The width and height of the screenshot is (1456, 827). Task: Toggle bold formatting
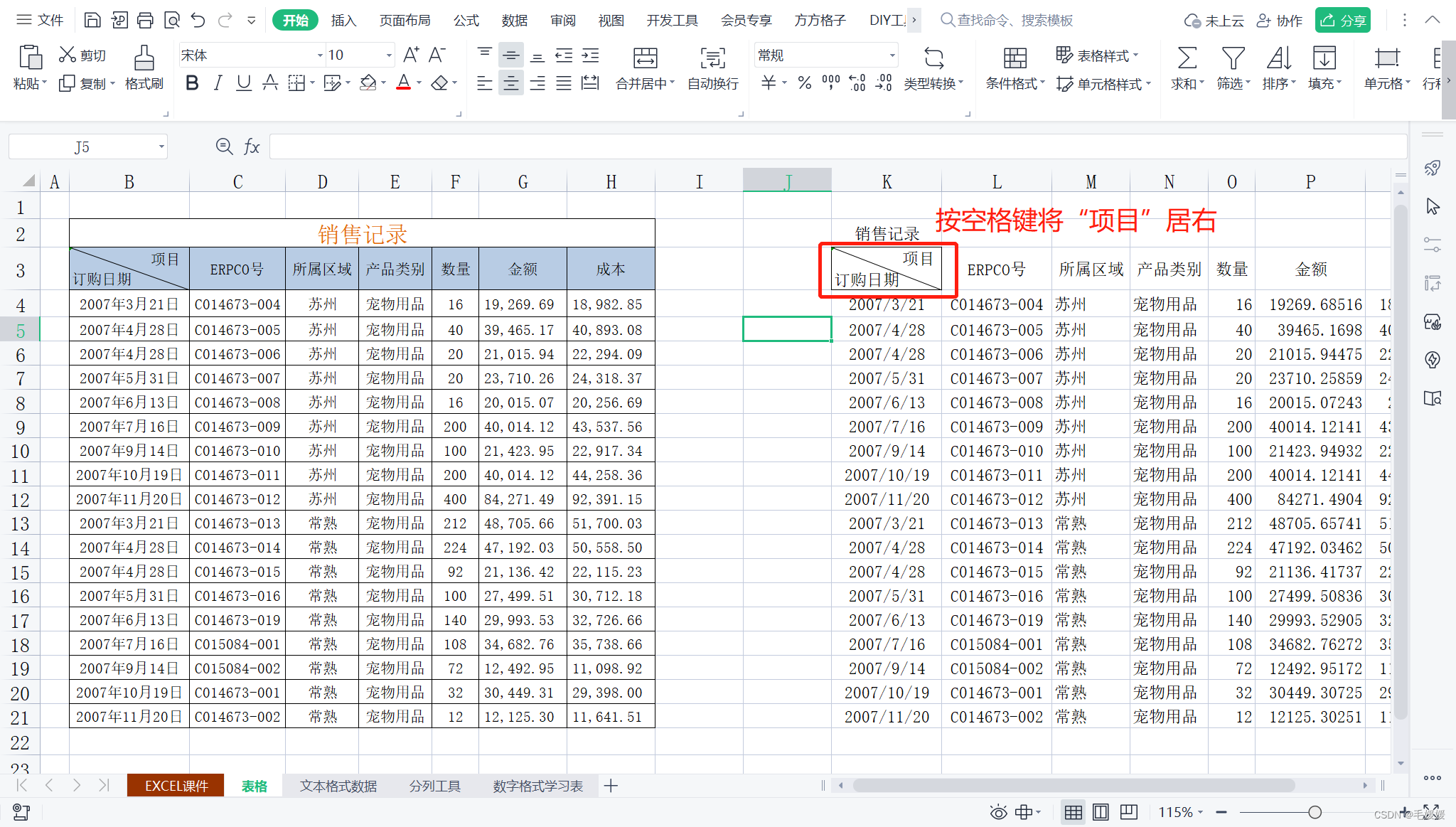(191, 84)
